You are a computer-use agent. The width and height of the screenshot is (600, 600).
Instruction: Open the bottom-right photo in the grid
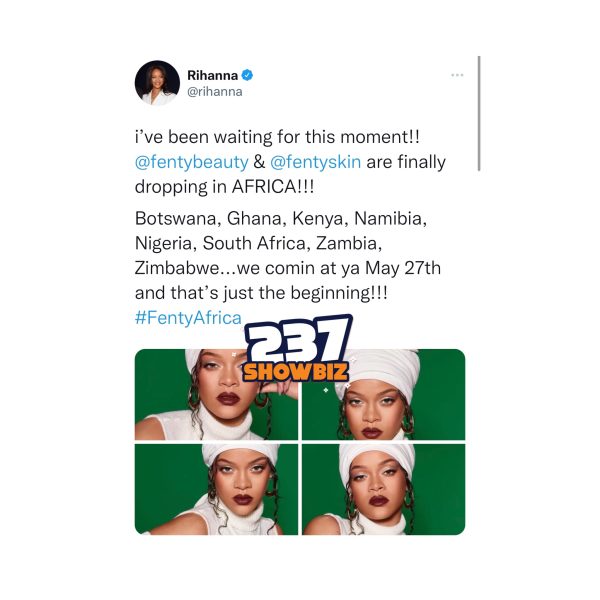pos(383,489)
